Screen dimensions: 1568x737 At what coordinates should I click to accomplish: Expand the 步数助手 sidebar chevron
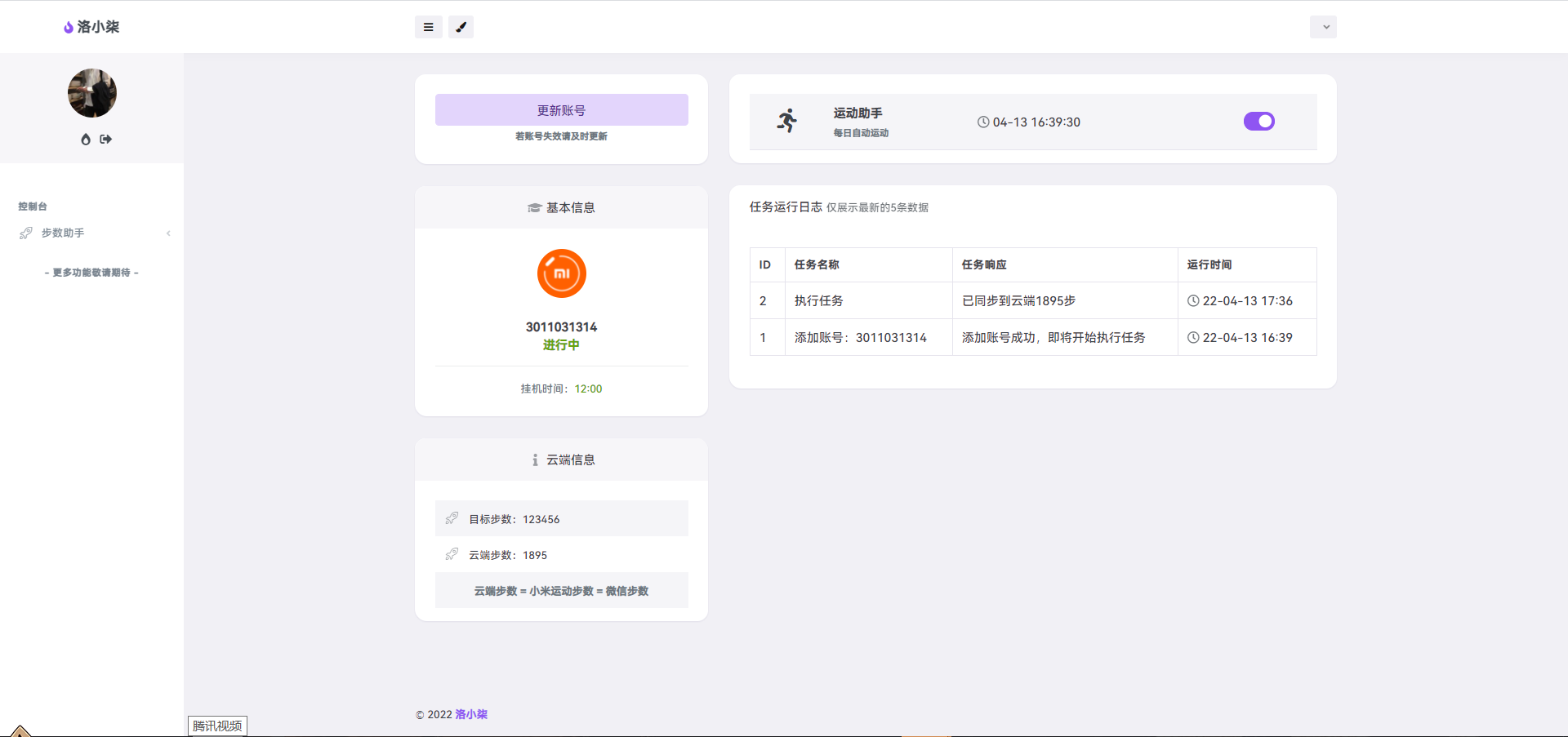pos(168,233)
